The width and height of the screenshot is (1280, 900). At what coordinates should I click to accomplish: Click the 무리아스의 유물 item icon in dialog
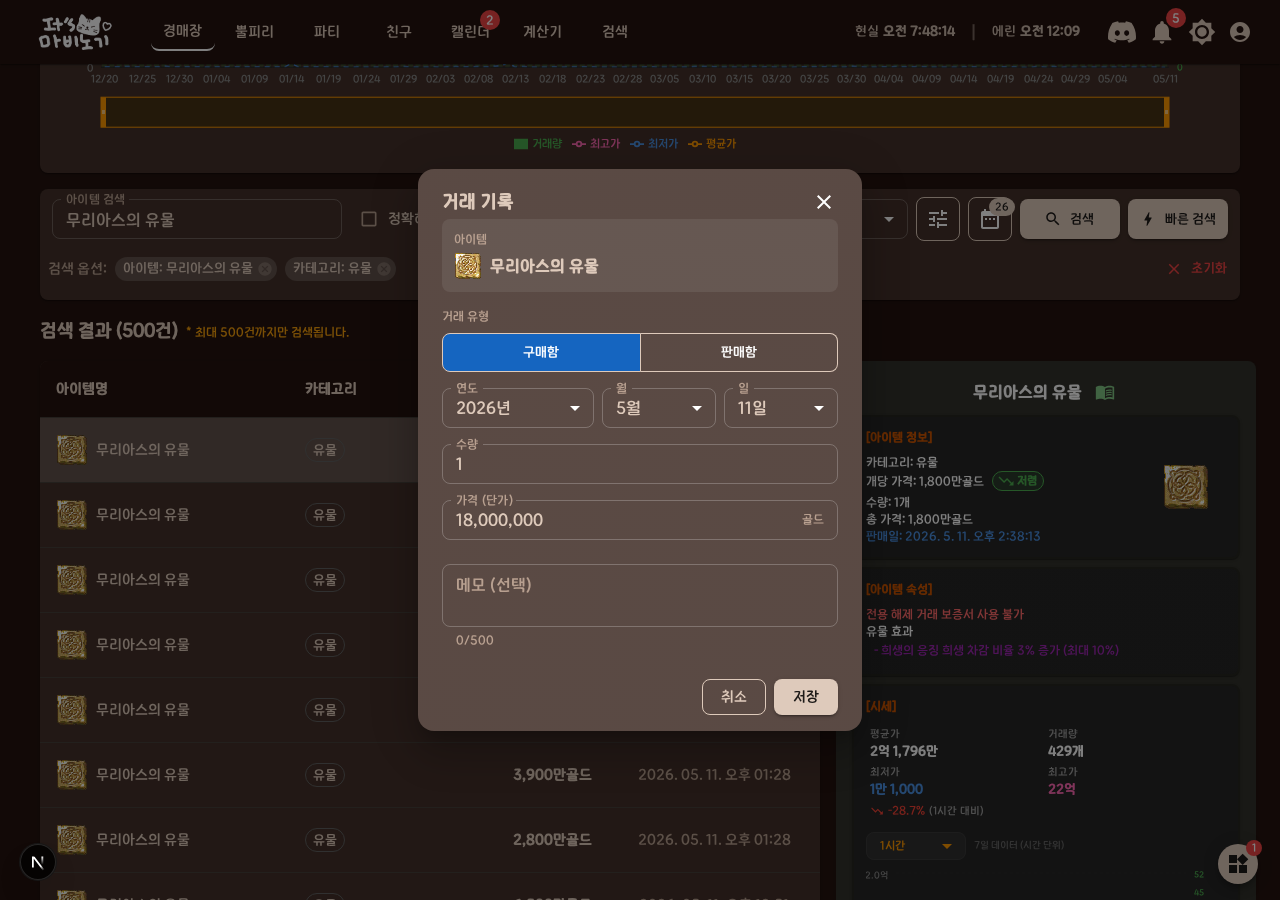(467, 266)
